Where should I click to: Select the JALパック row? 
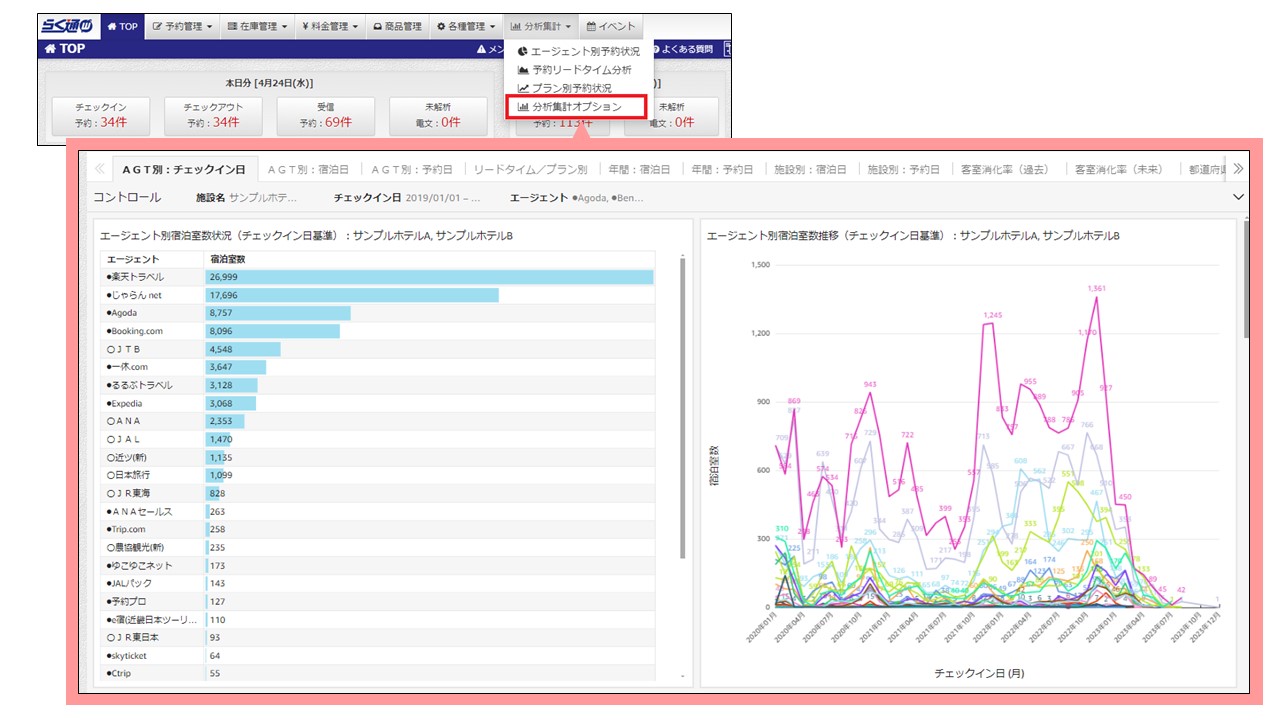378,583
